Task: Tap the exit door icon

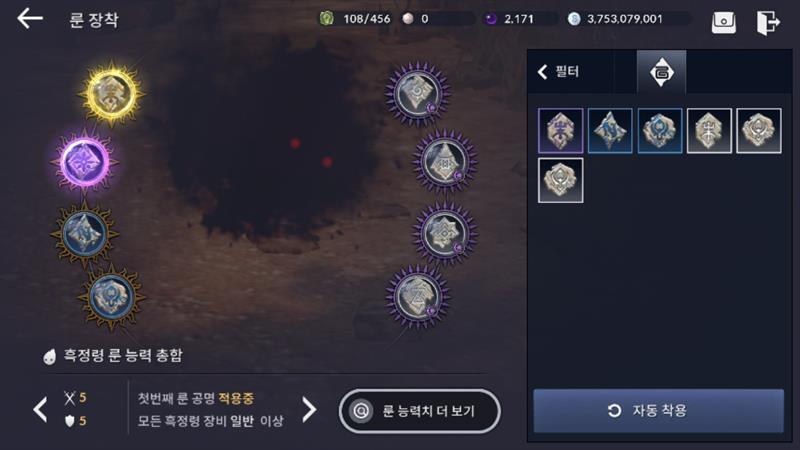Action: coord(768,22)
